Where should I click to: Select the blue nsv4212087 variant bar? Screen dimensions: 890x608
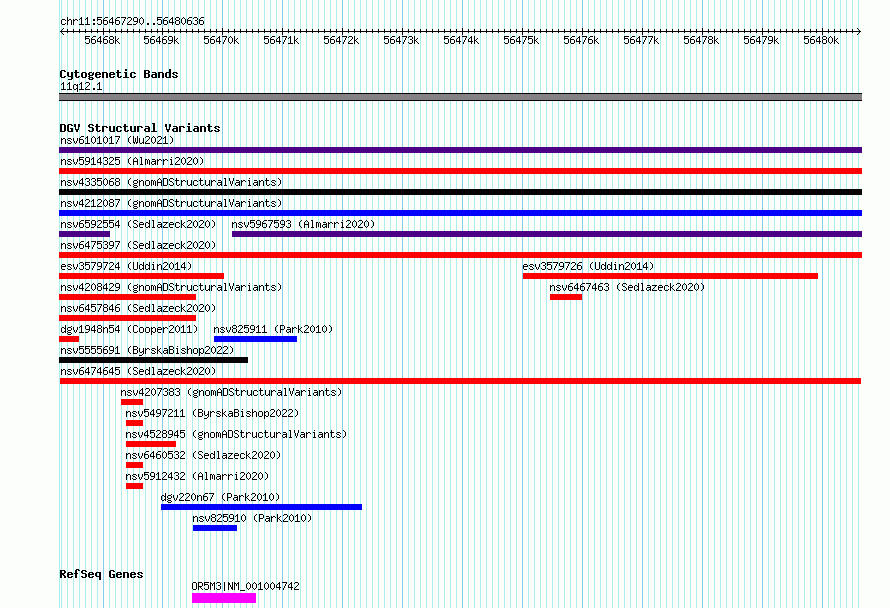point(460,213)
